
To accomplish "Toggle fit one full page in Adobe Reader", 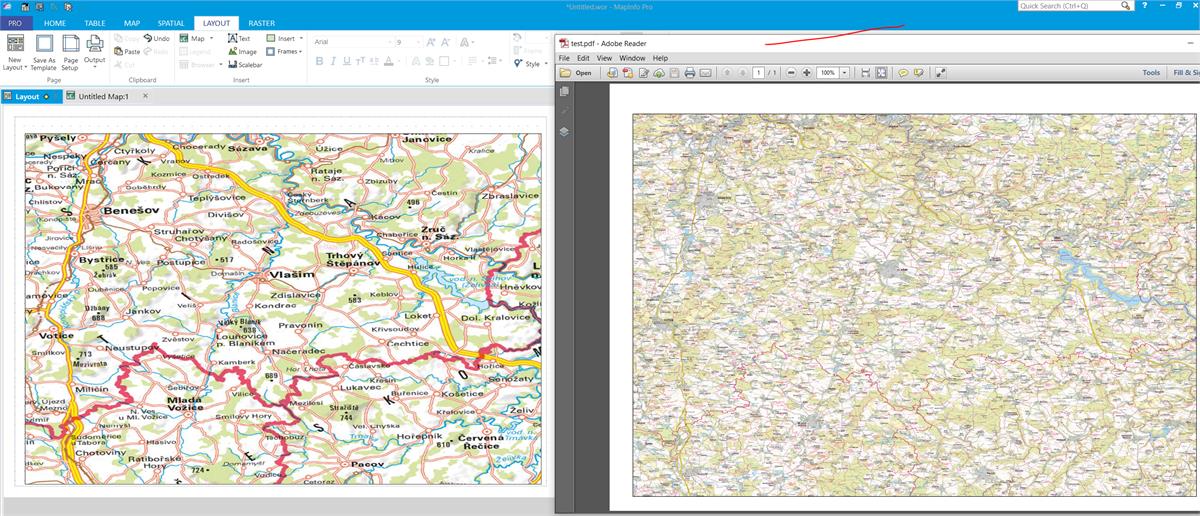I will 881,73.
